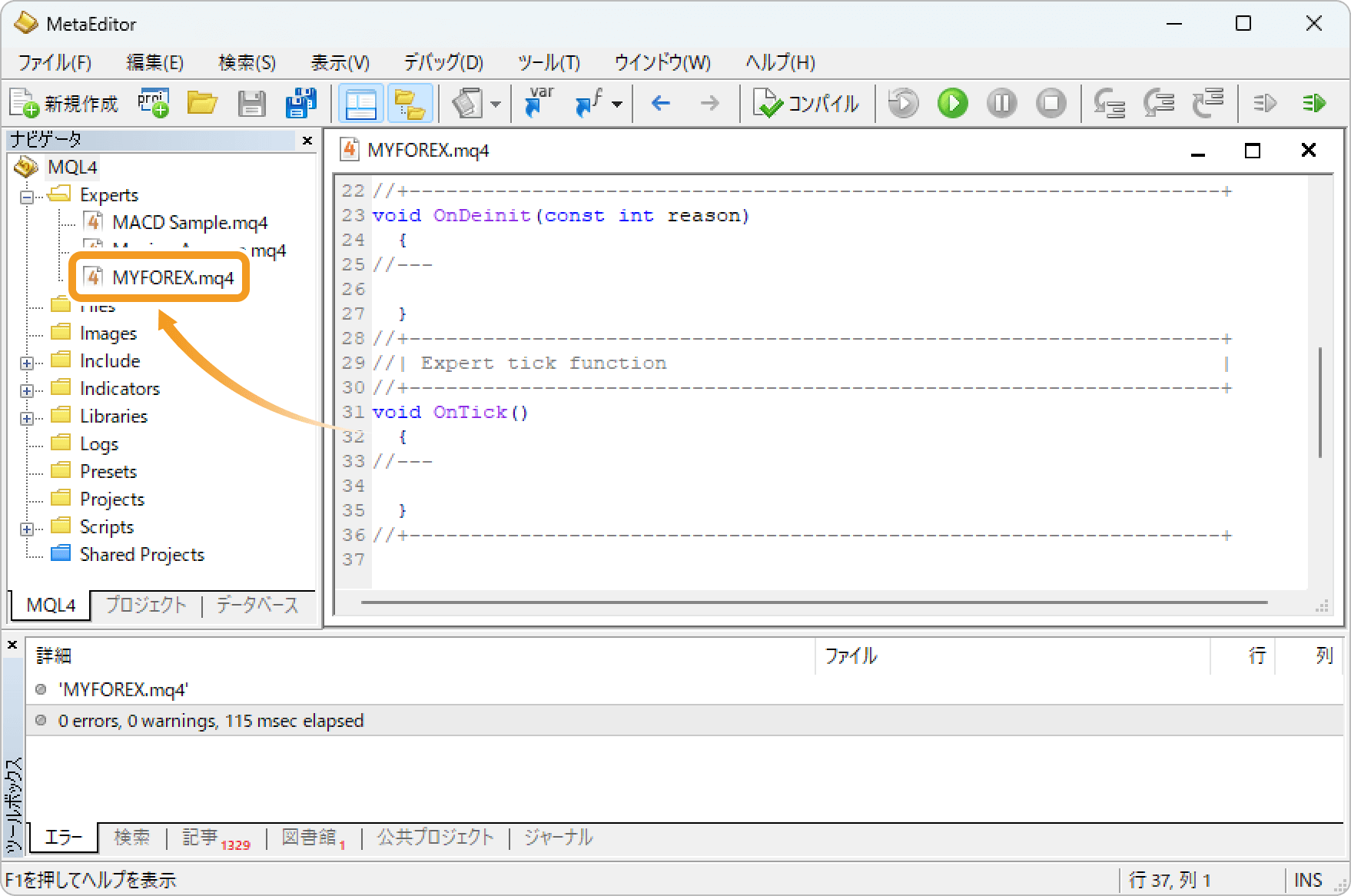Switch to the 図書館 toolbox tab
1351x896 pixels.
pyautogui.click(x=313, y=838)
